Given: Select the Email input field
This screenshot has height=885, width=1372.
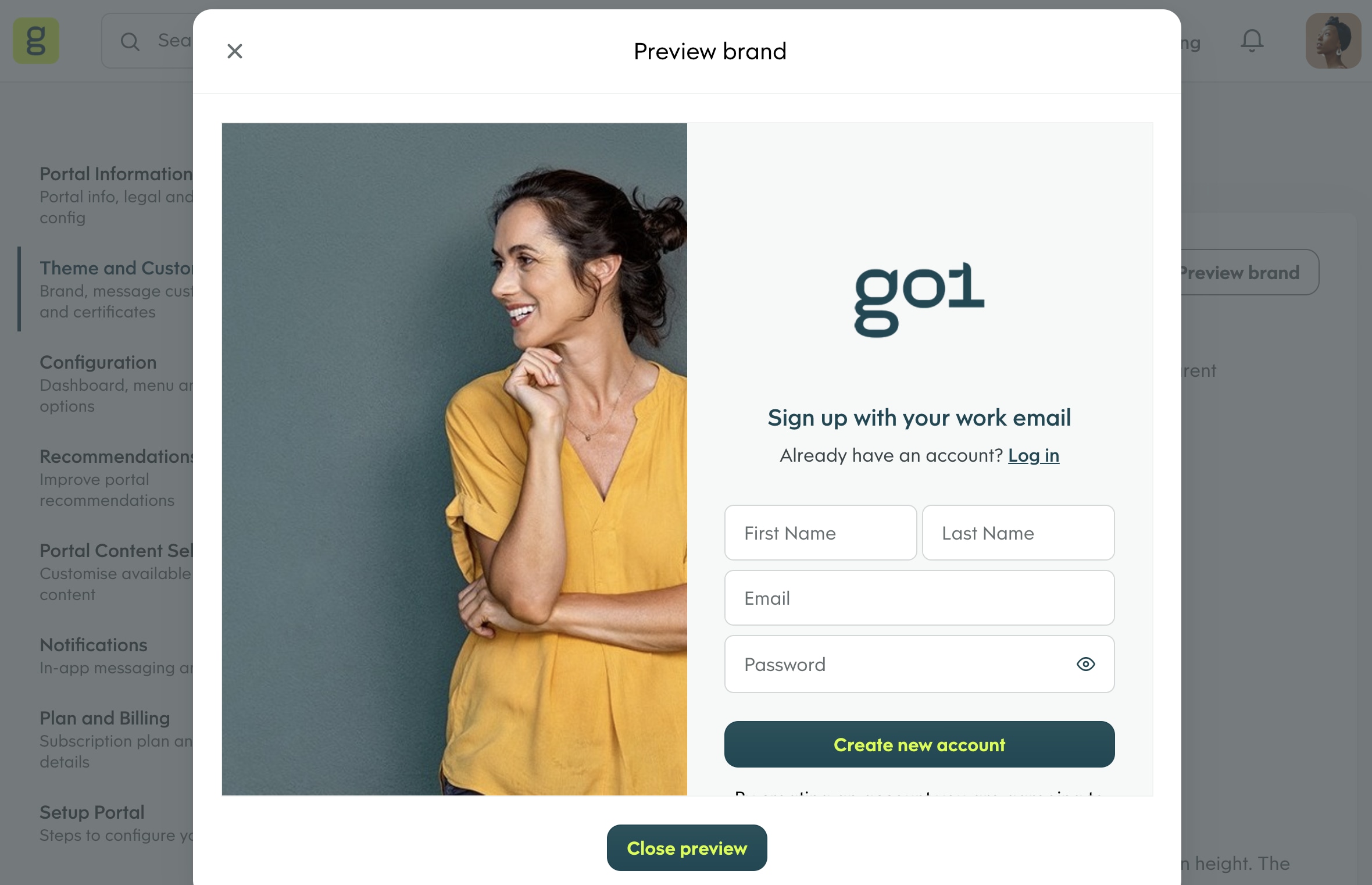Looking at the screenshot, I should point(919,597).
